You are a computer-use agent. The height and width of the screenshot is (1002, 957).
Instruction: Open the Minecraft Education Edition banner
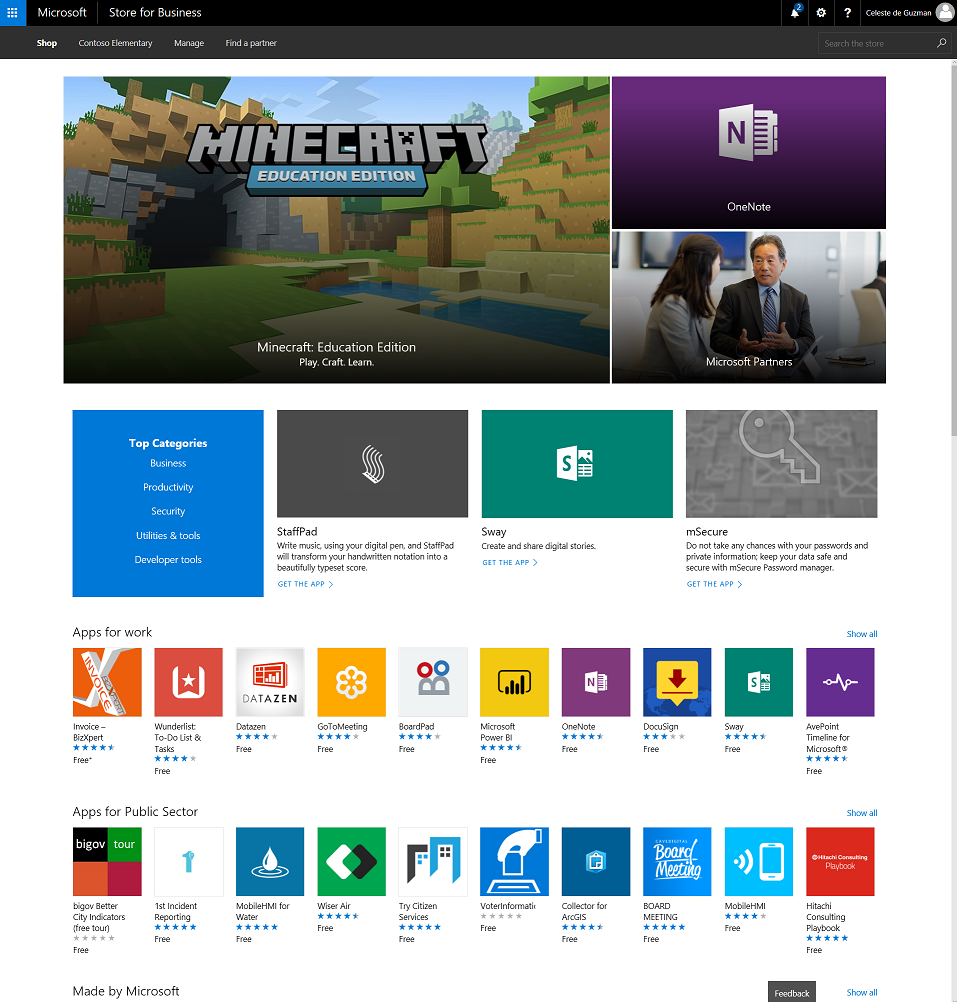[x=337, y=230]
